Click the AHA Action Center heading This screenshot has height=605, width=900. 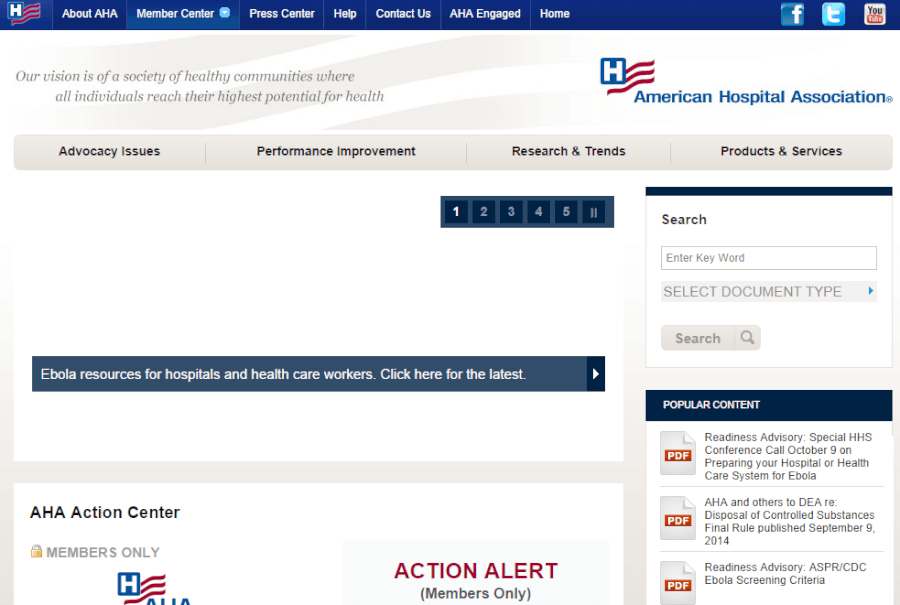[104, 512]
